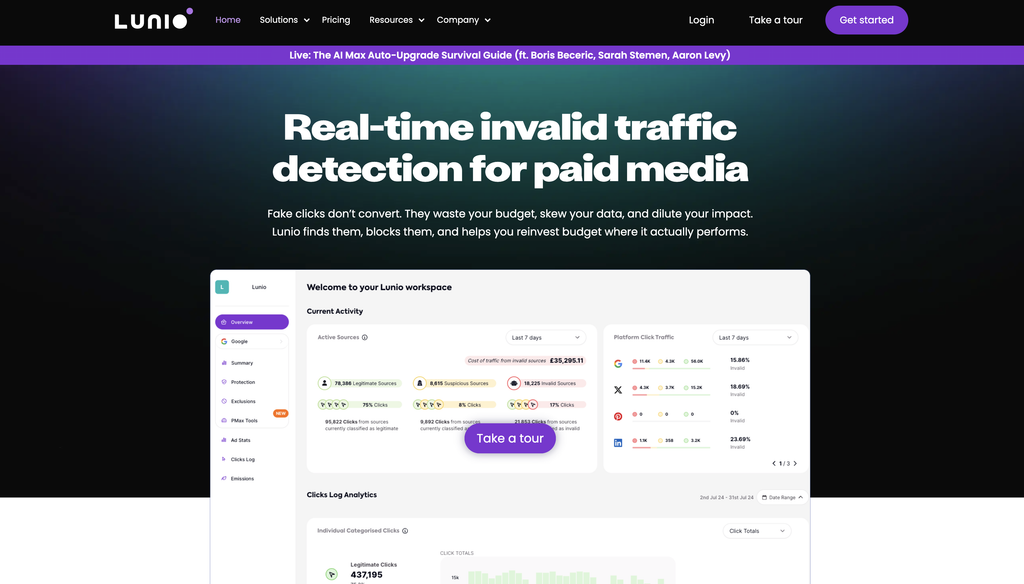Click the 23.69% invalid value for LinkedIn
The height and width of the screenshot is (584, 1024).
[740, 440]
